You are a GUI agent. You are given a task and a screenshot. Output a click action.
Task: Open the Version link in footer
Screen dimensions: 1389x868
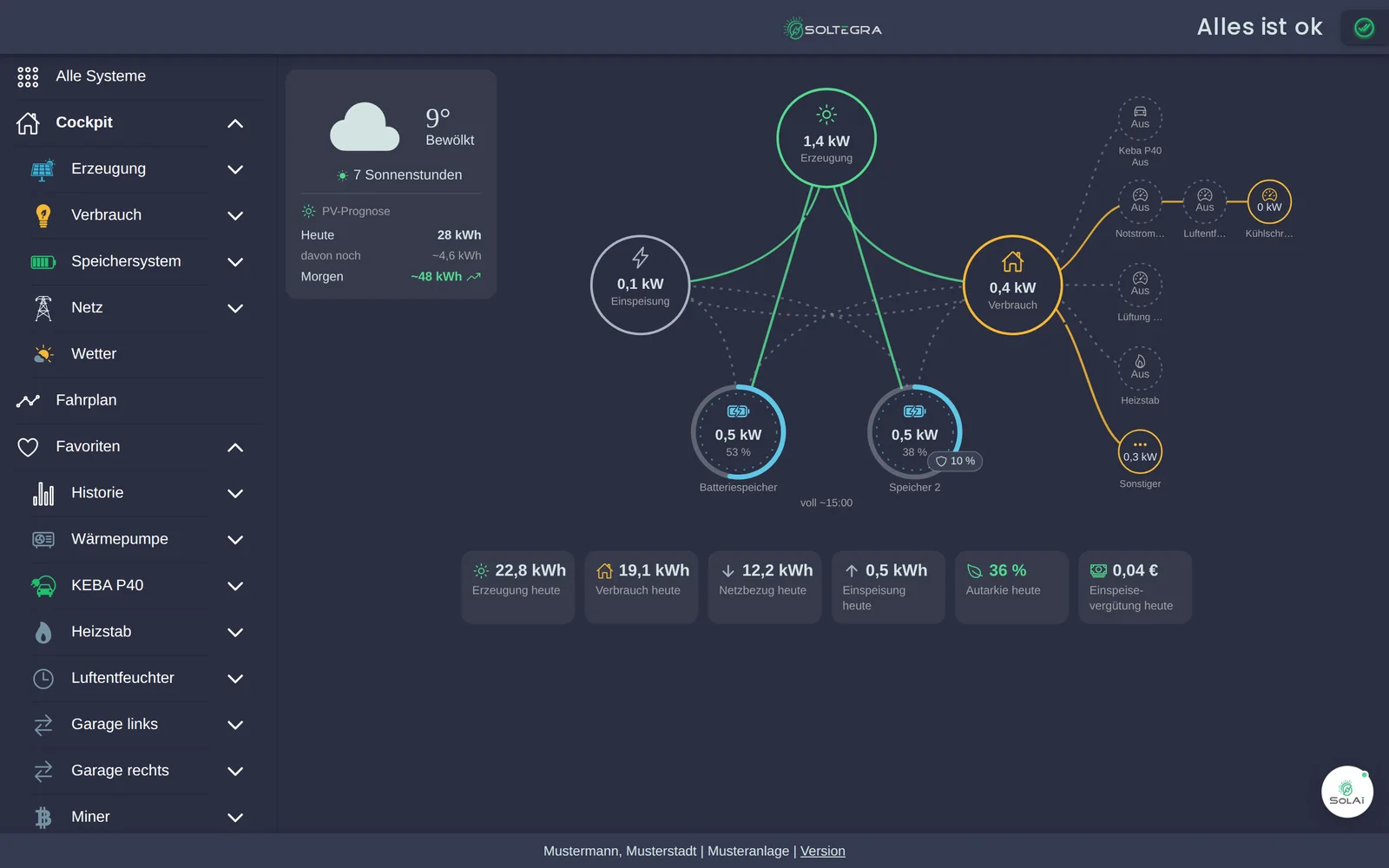[x=822, y=851]
